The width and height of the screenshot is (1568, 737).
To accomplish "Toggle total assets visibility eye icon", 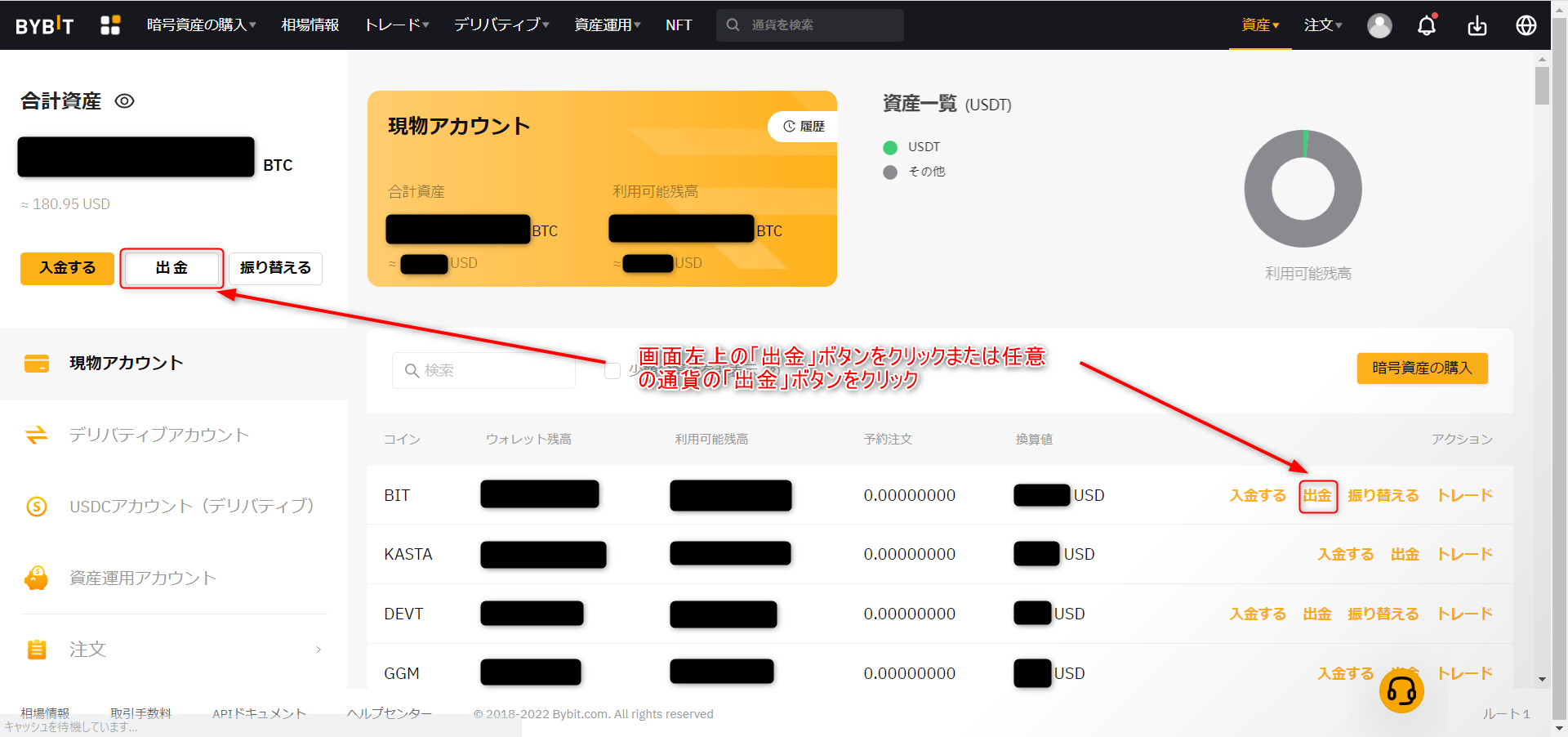I will point(124,101).
